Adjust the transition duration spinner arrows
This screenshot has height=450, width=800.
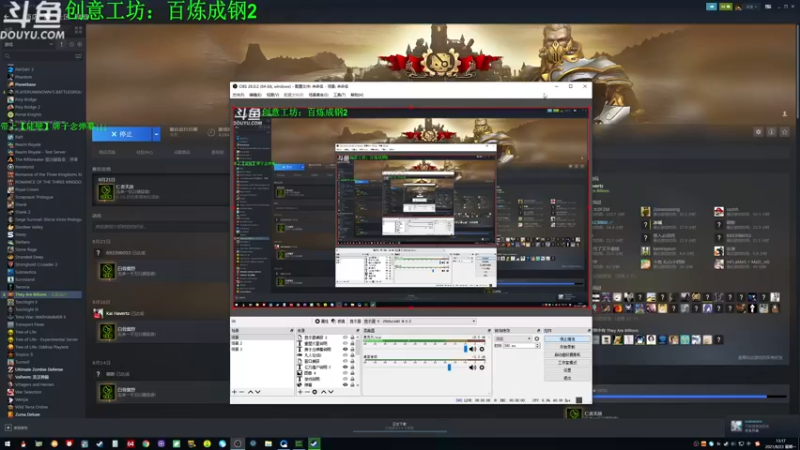pyautogui.click(x=537, y=346)
